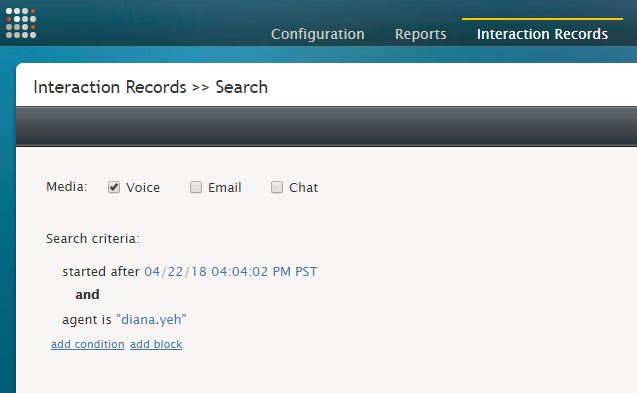Tick the Chat media checkbox
Image resolution: width=637 pixels, height=393 pixels.
click(x=277, y=187)
